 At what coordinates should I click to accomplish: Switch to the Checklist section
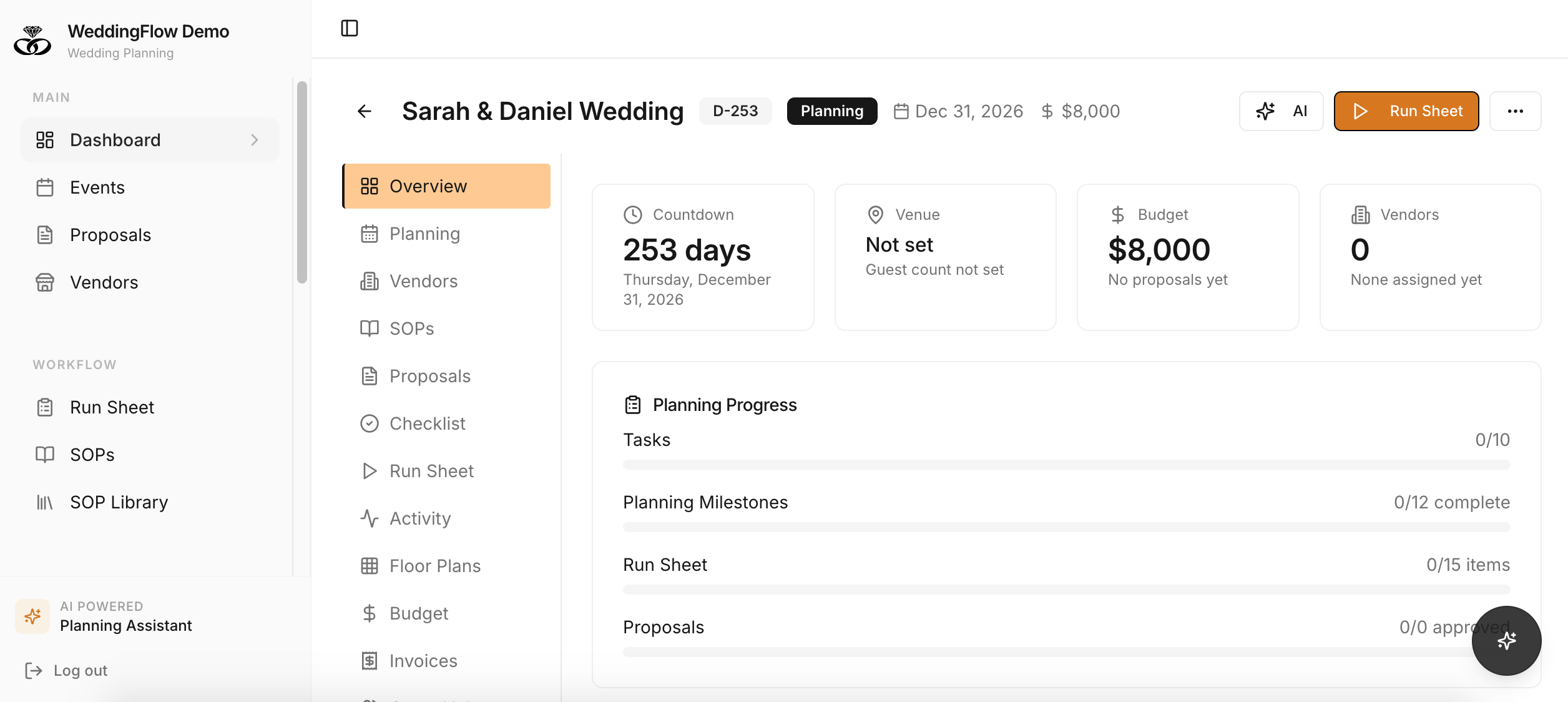pos(427,423)
